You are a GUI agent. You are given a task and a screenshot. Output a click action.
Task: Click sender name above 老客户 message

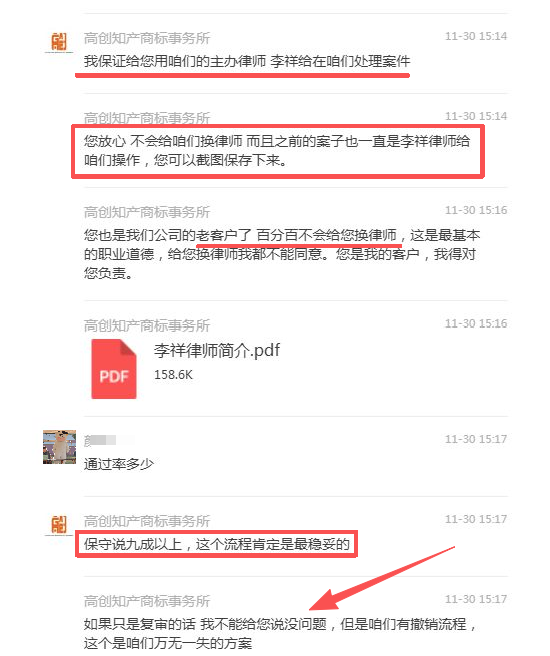tap(147, 212)
